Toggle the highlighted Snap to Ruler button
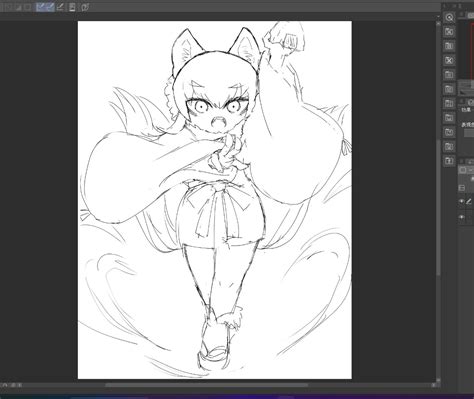Screen dimensions: 474x399 click(x=41, y=7)
